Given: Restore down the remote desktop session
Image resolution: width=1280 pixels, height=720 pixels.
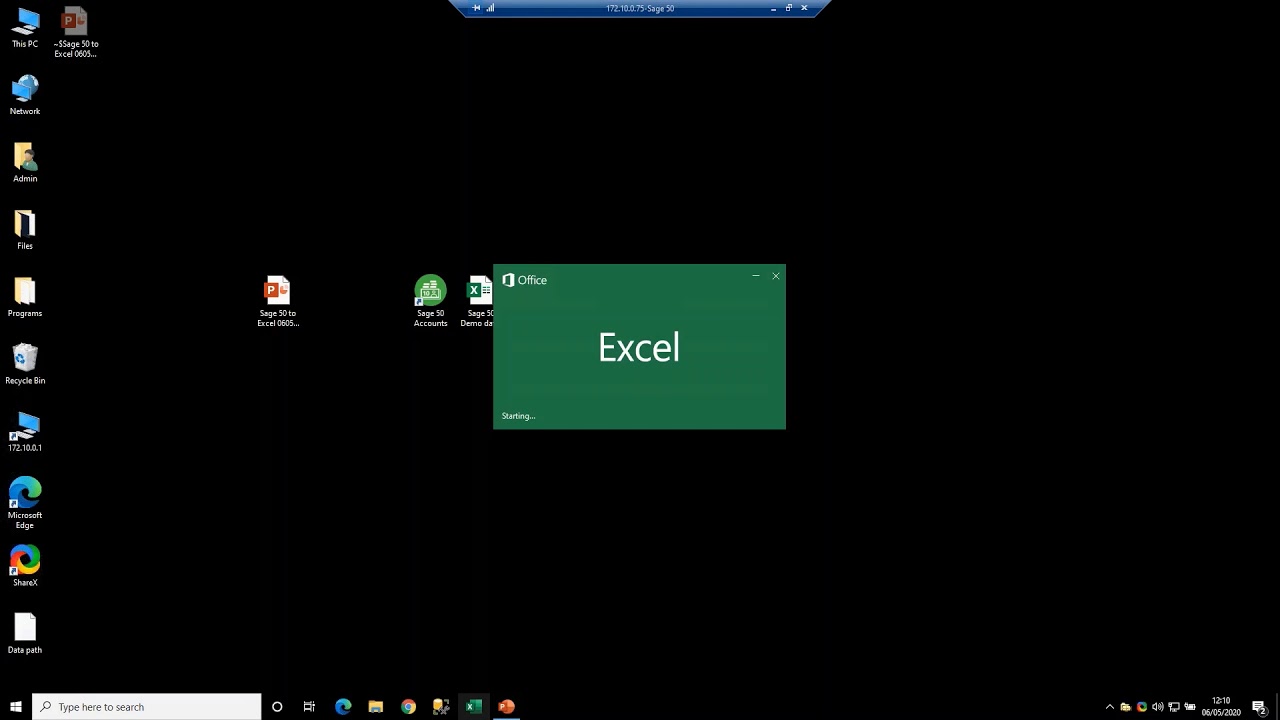Looking at the screenshot, I should tap(788, 8).
